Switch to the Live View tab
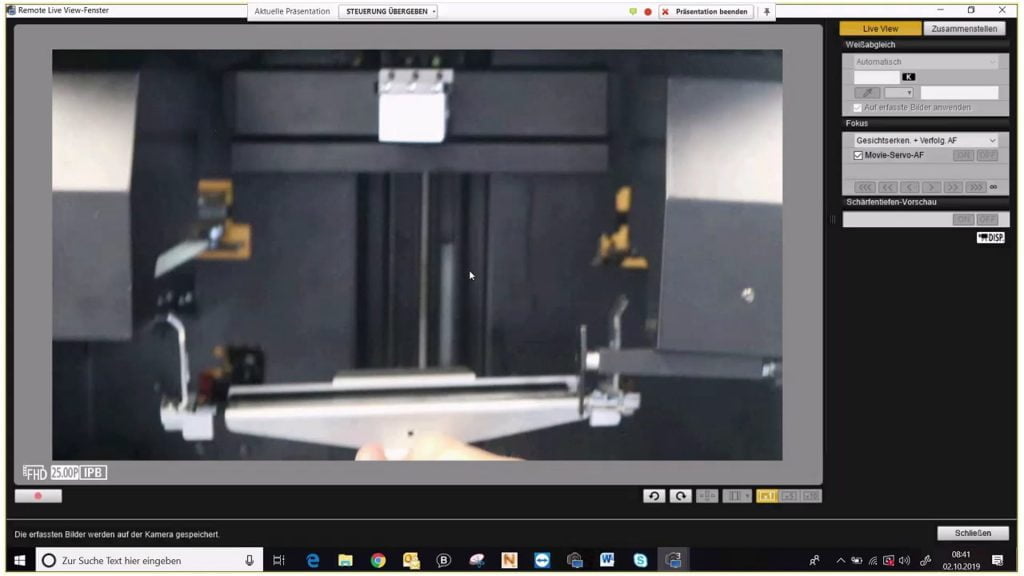 point(880,29)
